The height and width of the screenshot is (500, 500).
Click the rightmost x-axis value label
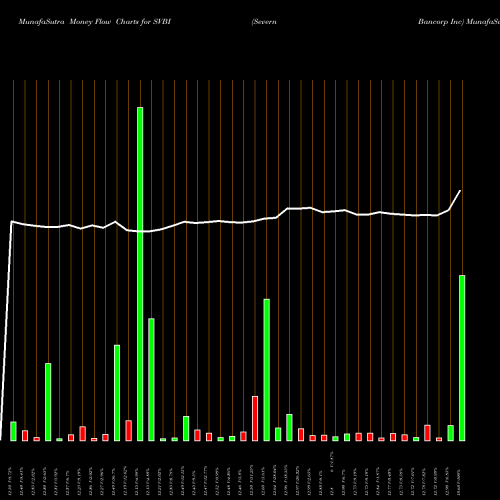pyautogui.click(x=459, y=481)
